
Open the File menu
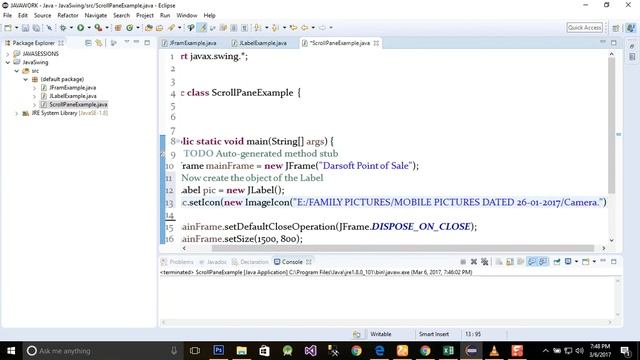coord(7,15)
